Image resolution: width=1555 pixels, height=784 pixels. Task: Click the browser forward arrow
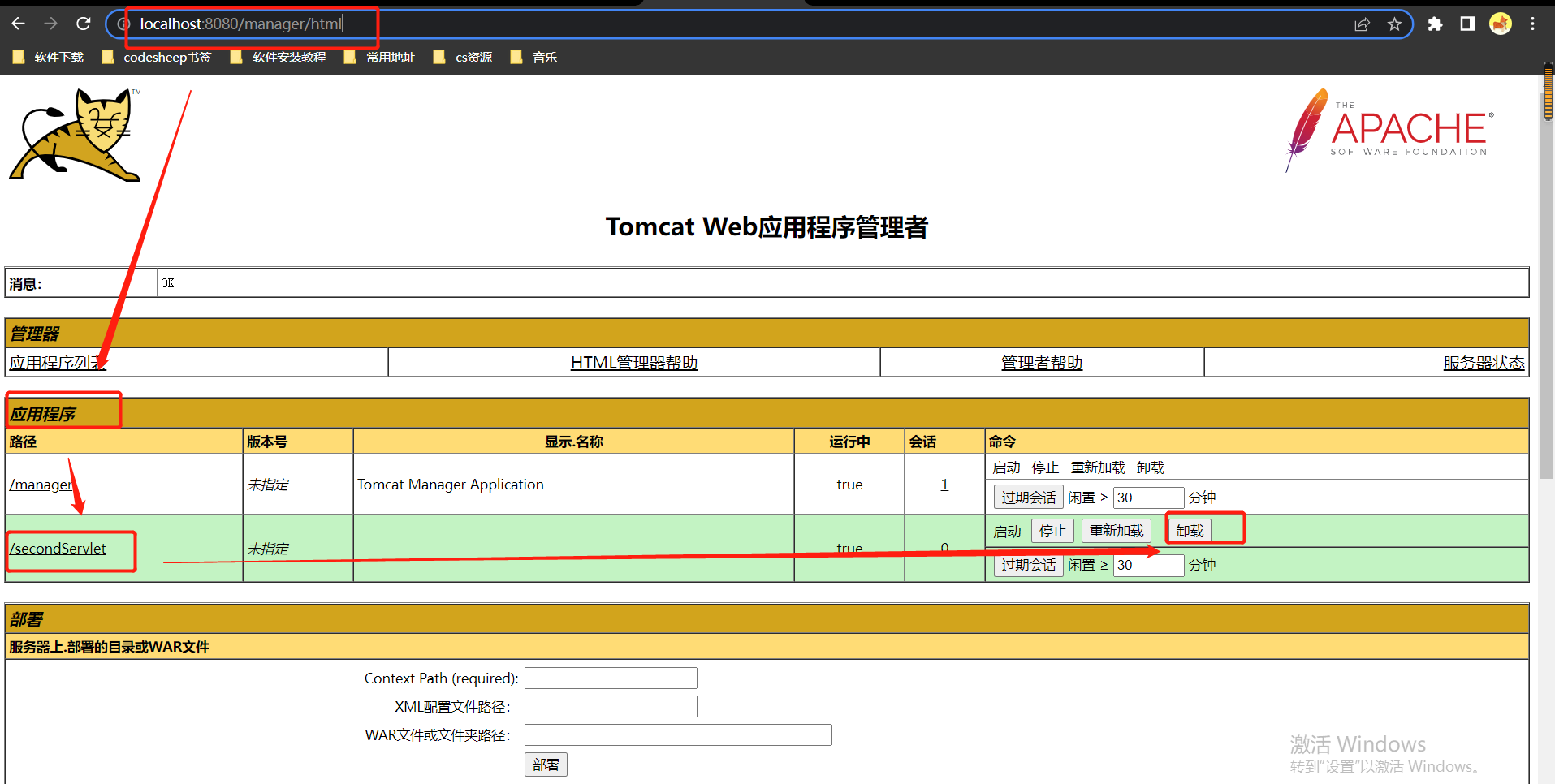pos(51,24)
